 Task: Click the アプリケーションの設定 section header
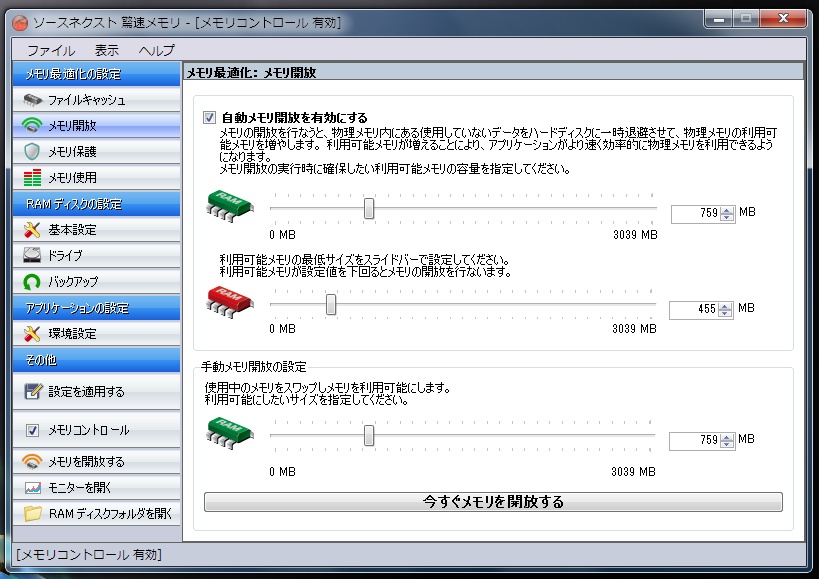point(97,308)
